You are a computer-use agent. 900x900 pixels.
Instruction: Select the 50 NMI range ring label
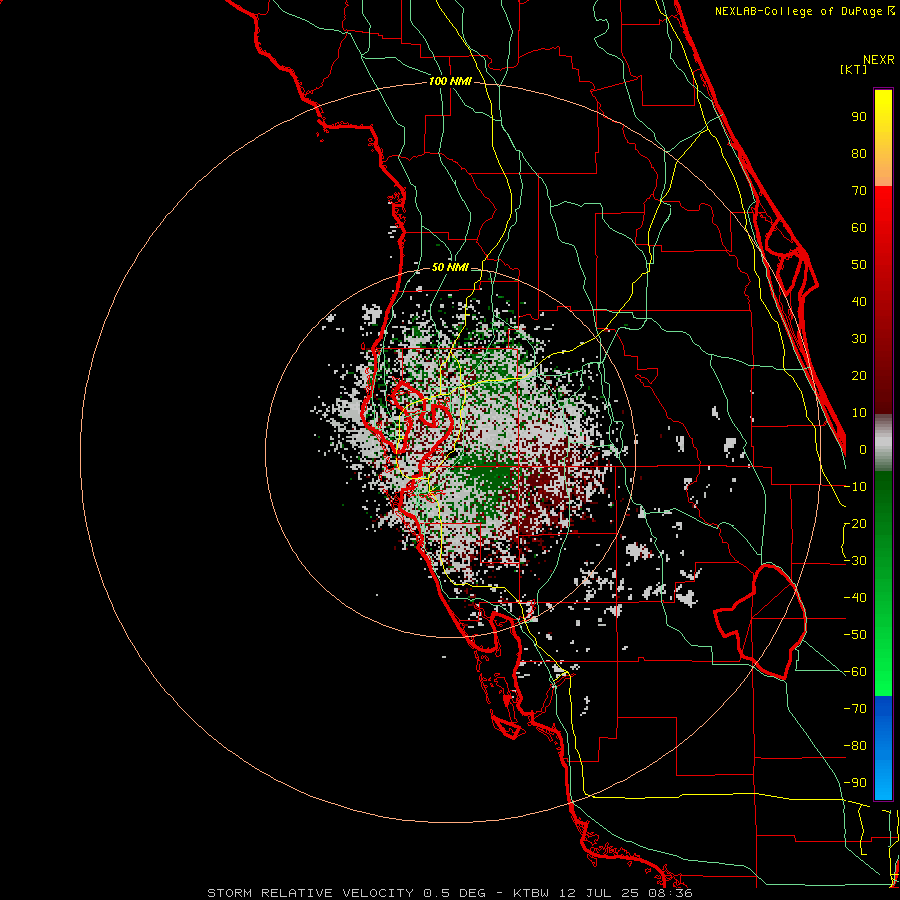tap(449, 267)
